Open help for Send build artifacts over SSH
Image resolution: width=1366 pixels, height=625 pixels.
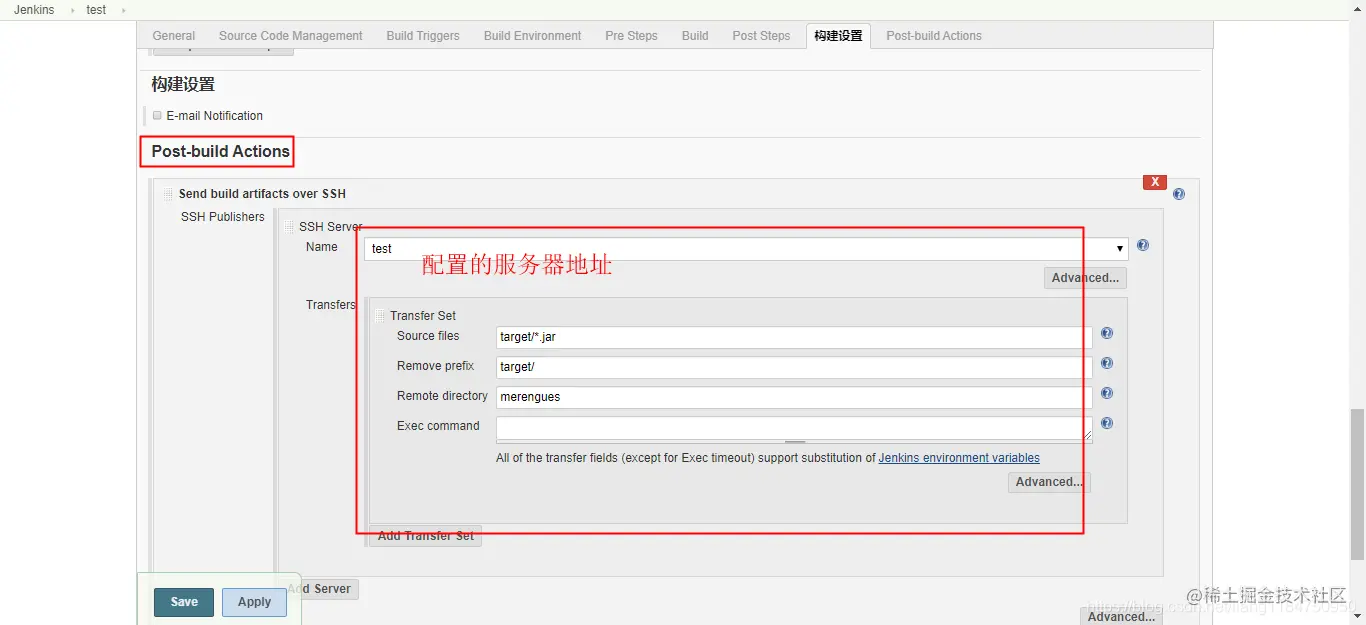coord(1179,194)
